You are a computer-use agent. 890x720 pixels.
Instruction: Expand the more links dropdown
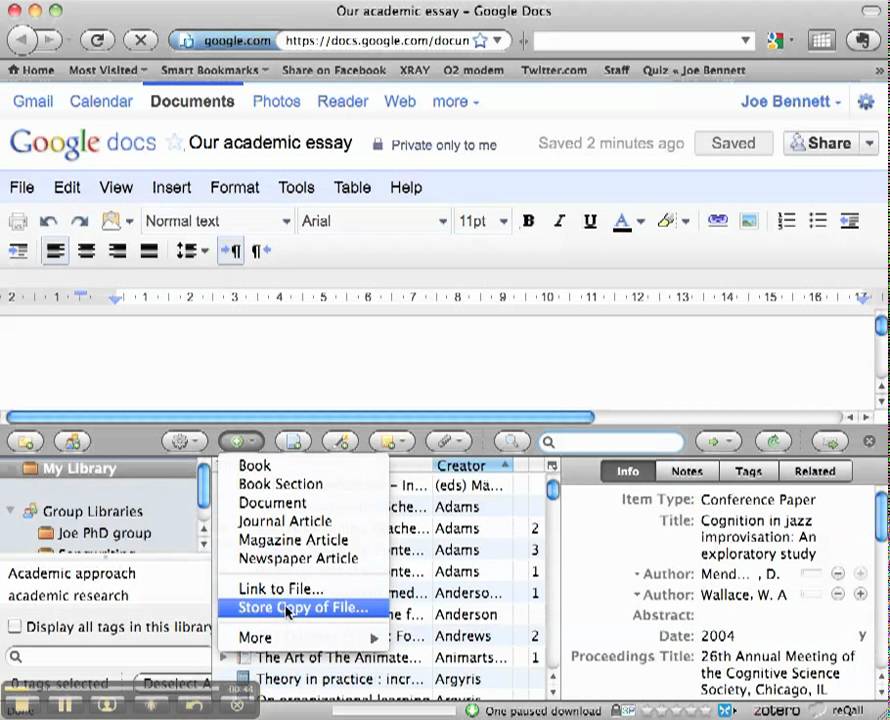456,102
